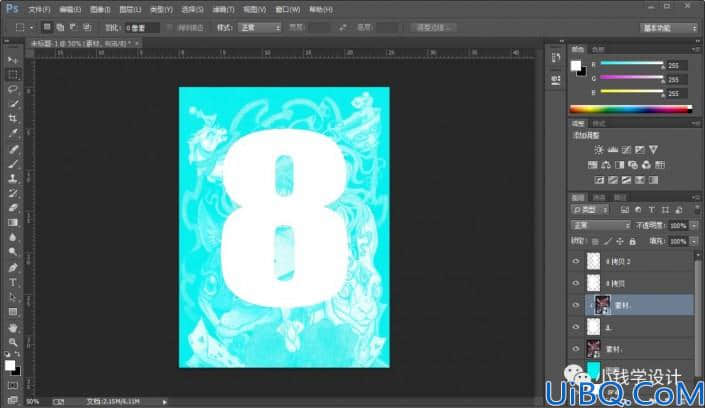Screen dimensions: 705x408
Task: Click the 羽化 feather input field
Action: [142, 28]
